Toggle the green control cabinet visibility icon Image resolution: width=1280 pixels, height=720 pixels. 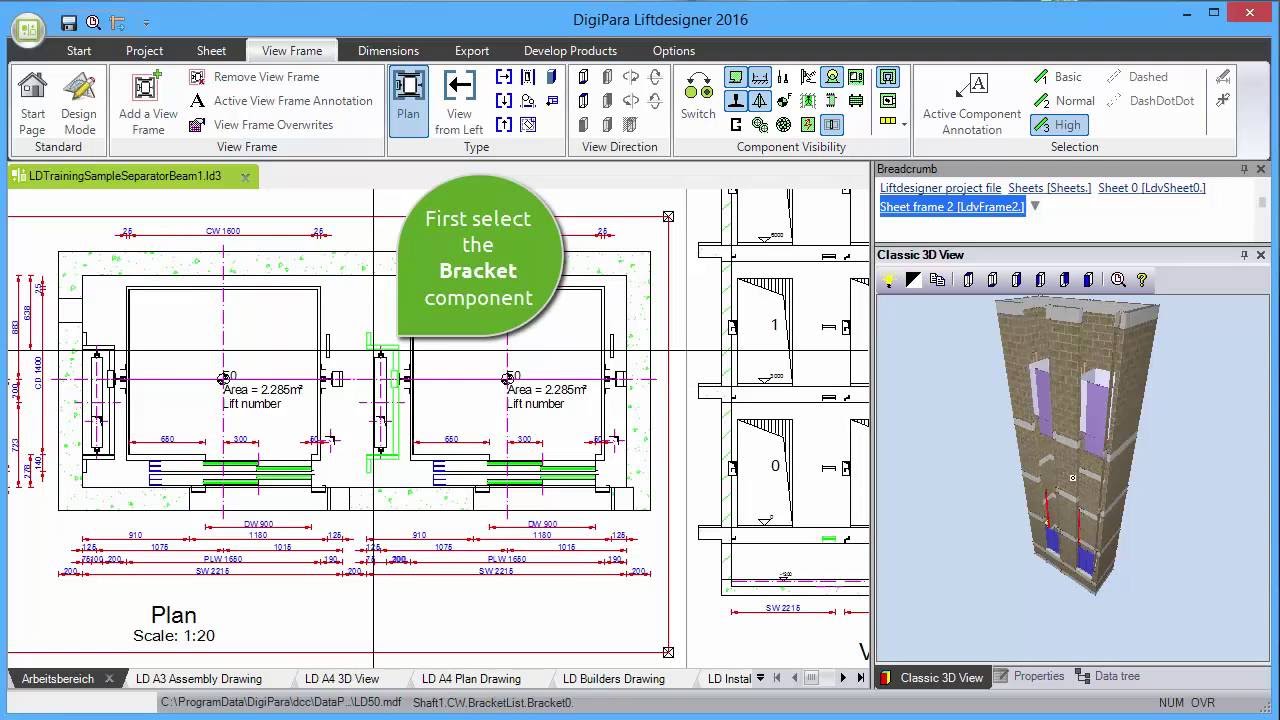point(855,77)
